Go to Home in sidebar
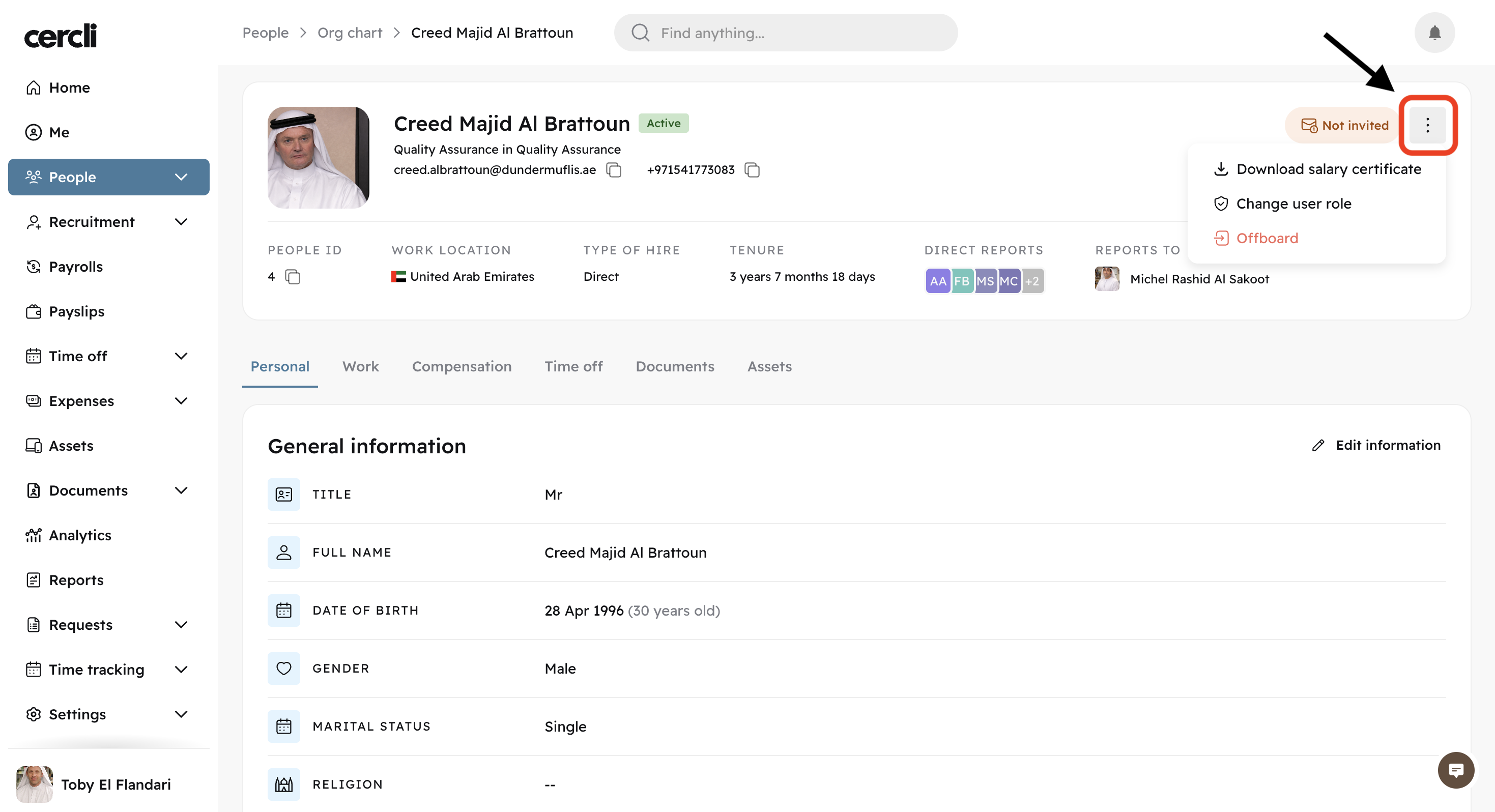 (69, 88)
